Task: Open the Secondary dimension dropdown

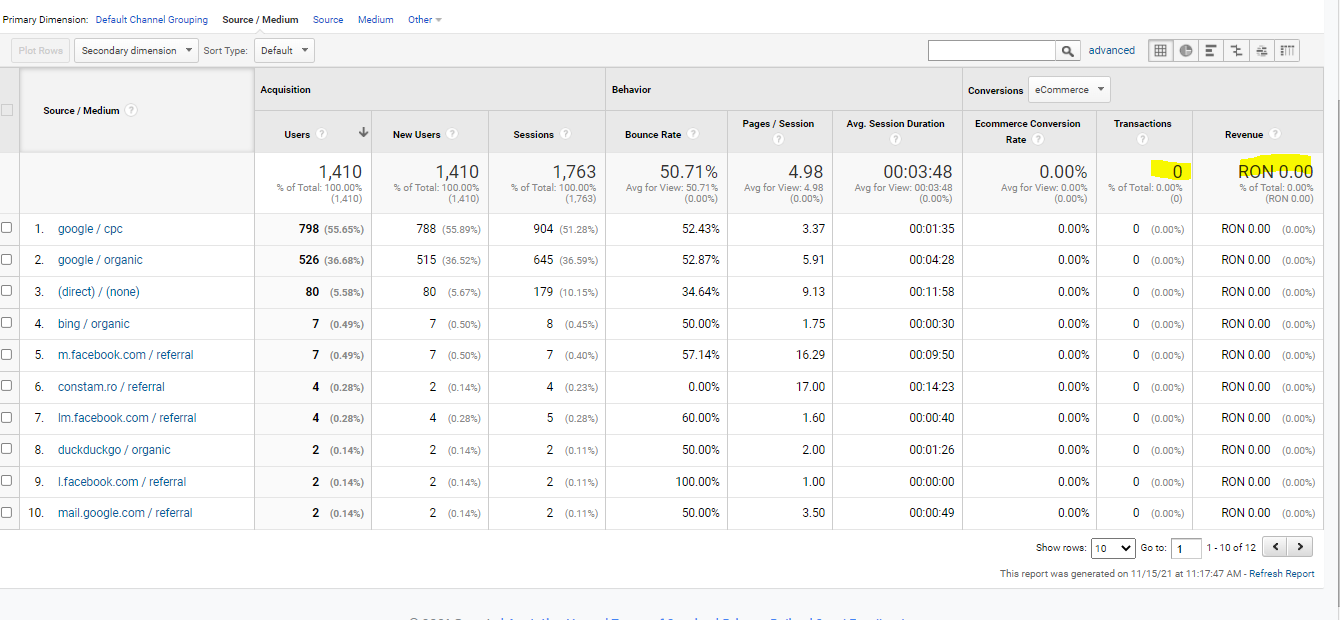Action: (x=136, y=50)
